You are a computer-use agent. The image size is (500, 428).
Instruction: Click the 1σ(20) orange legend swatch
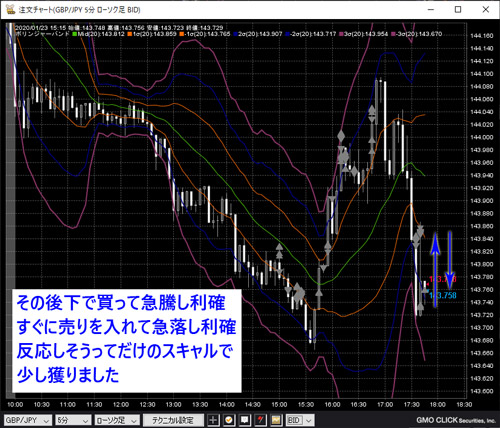click(x=130, y=34)
